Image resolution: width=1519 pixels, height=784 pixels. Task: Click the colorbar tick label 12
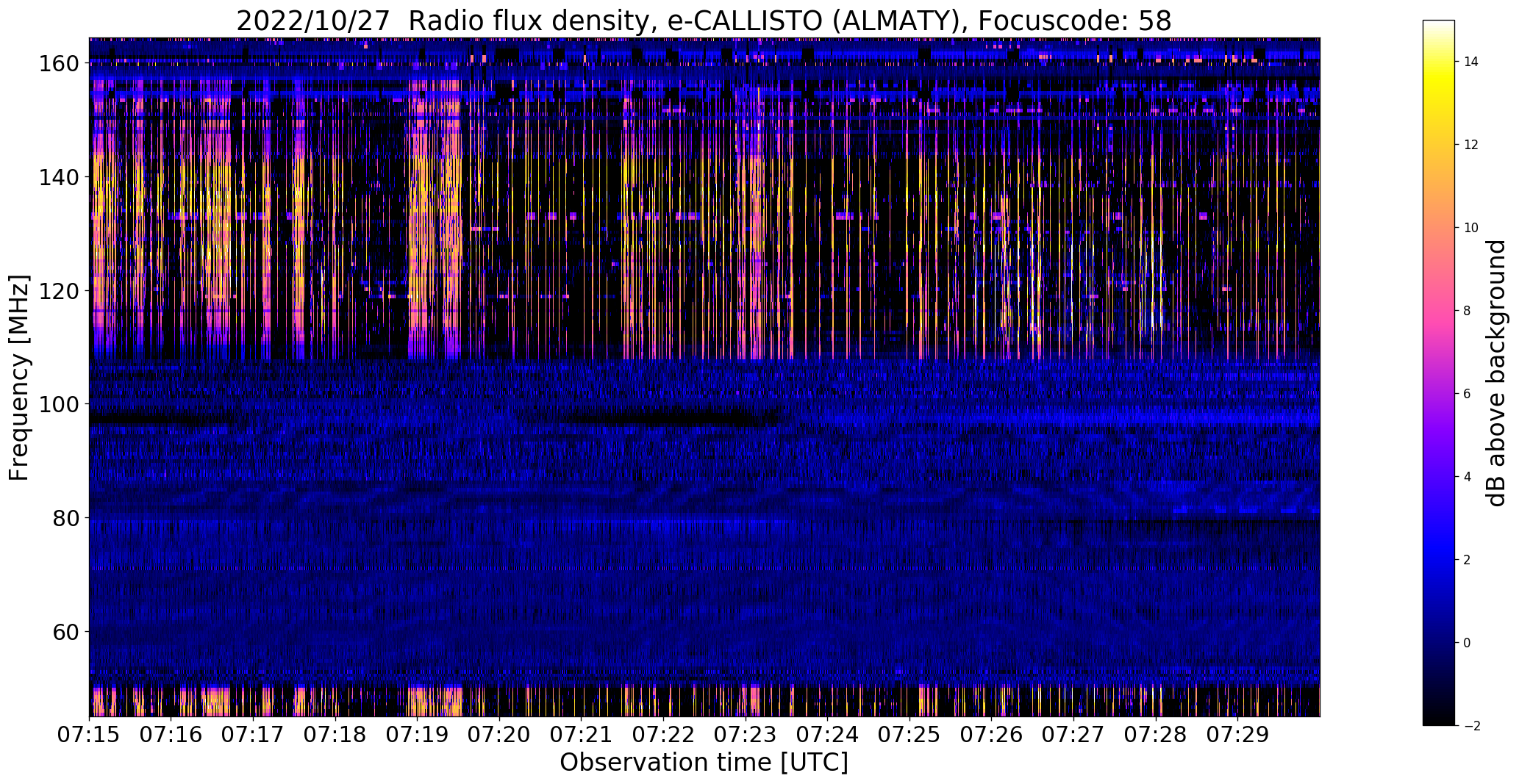click(1471, 145)
